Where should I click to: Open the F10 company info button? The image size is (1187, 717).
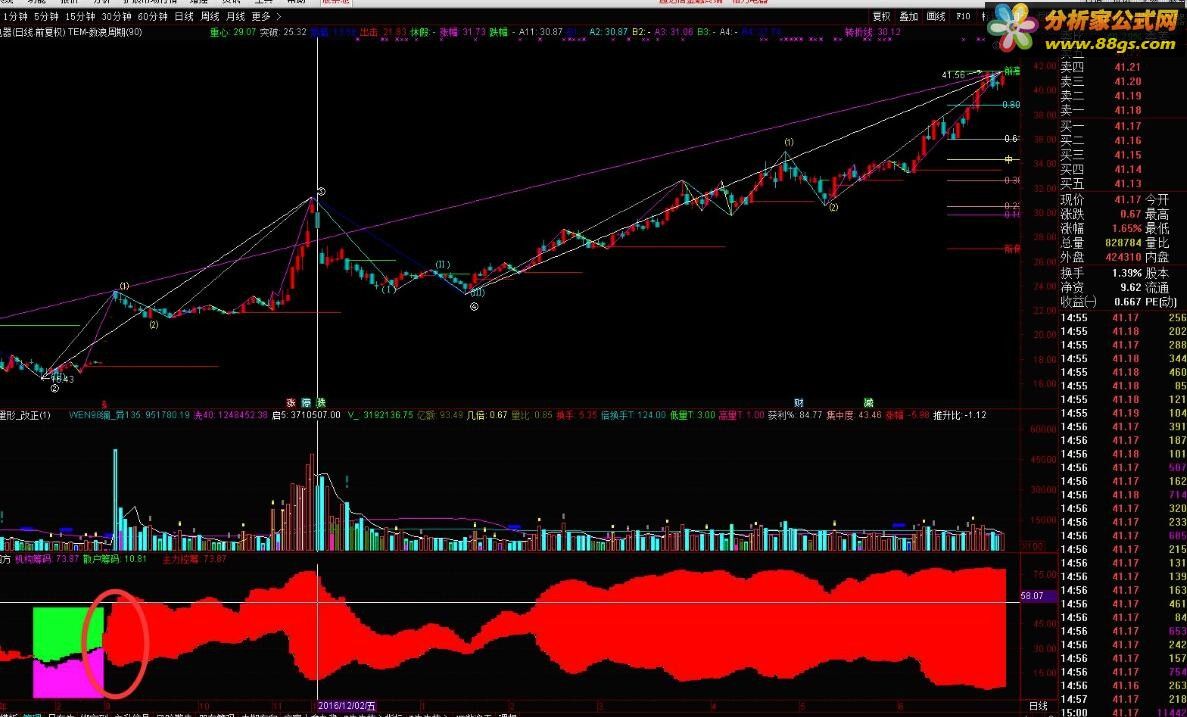pyautogui.click(x=964, y=17)
